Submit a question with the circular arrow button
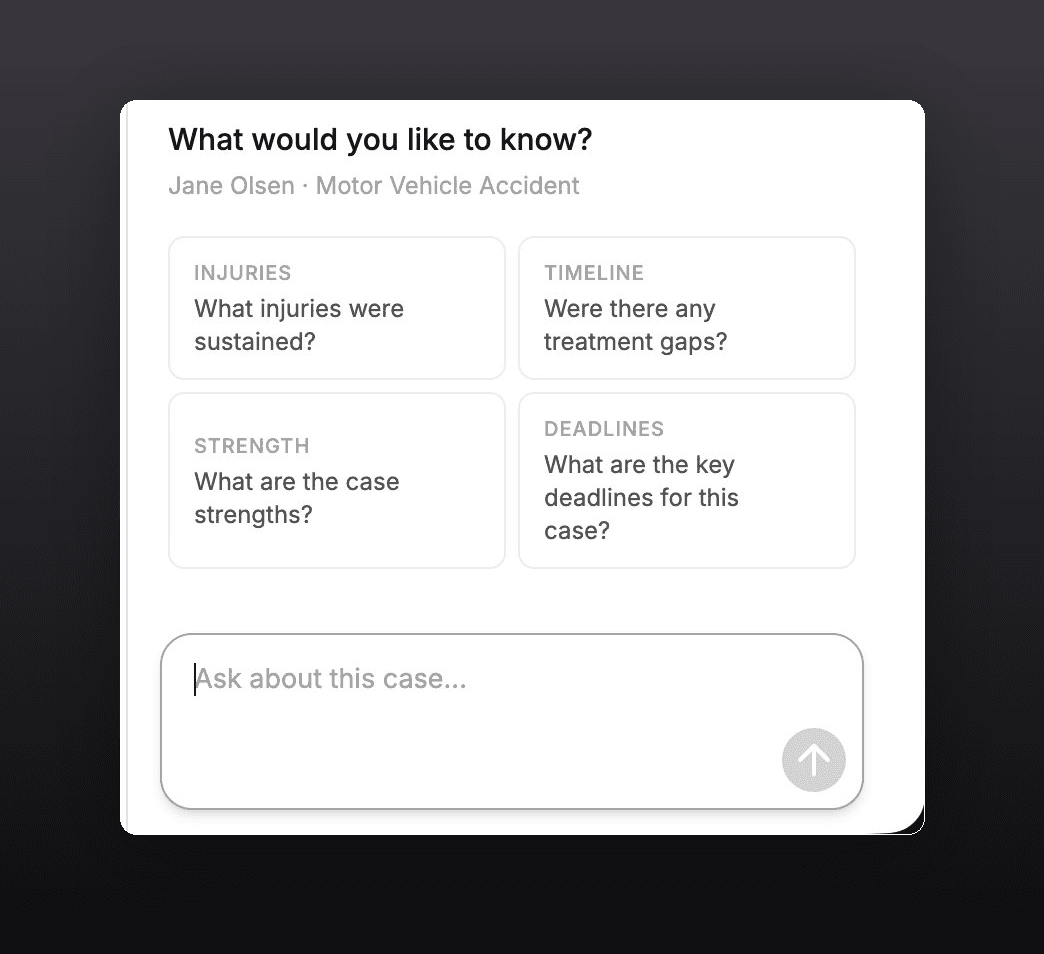 tap(813, 760)
